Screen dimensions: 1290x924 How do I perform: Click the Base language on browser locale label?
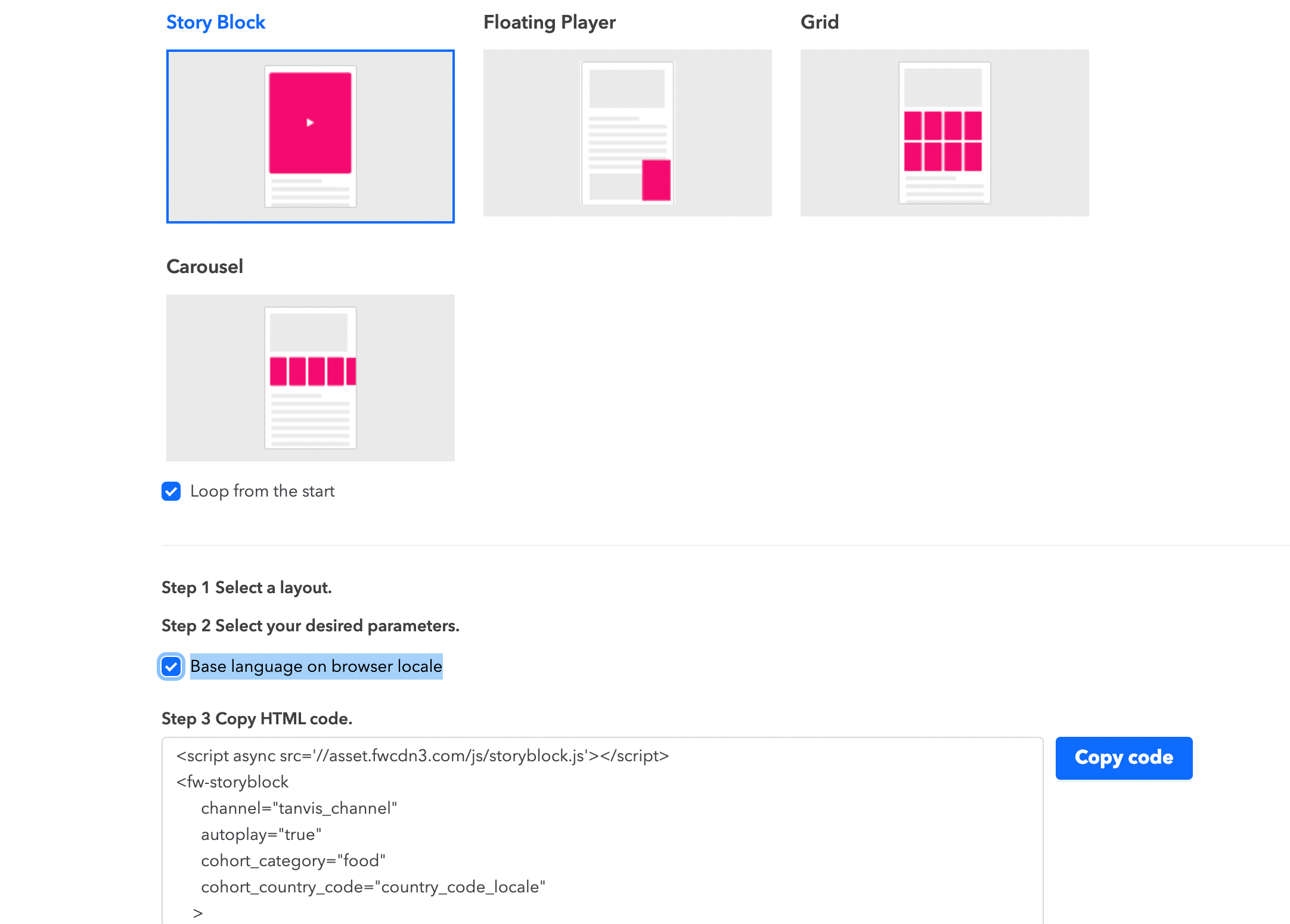coord(316,666)
